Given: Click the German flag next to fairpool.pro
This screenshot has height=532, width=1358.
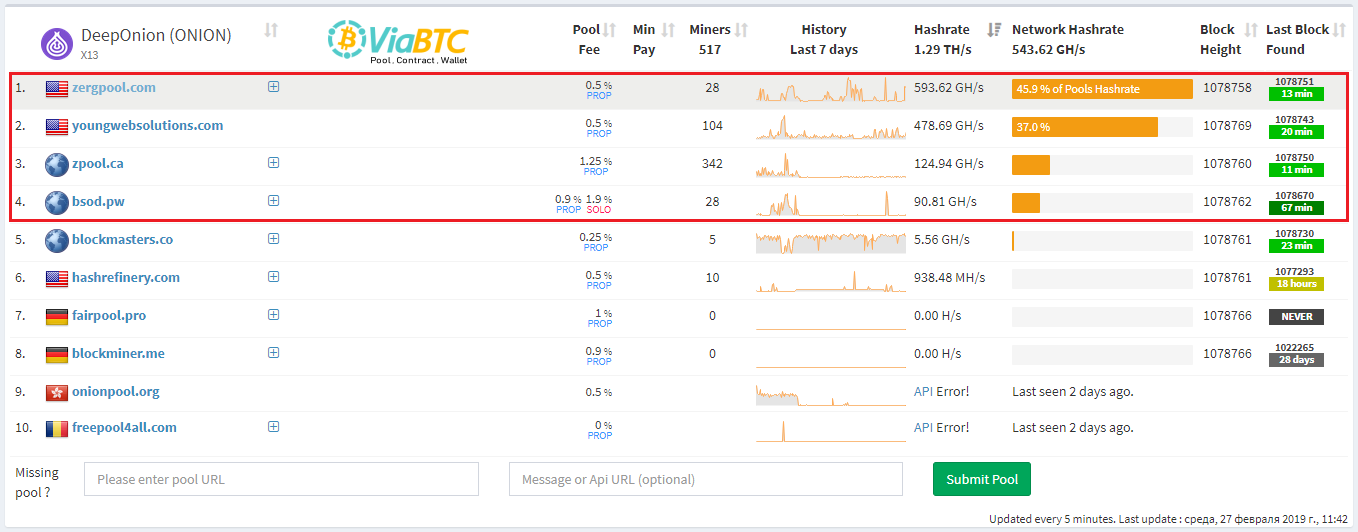Looking at the screenshot, I should pos(56,316).
